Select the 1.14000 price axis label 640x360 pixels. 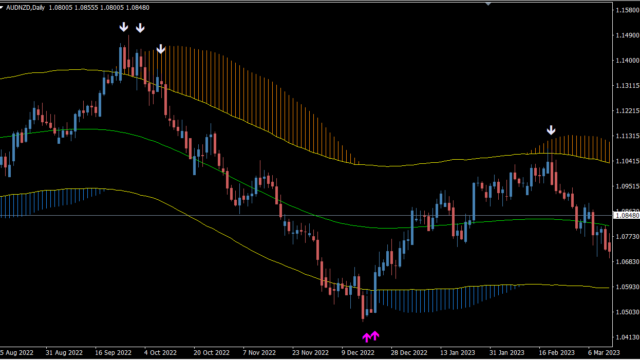tap(627, 60)
